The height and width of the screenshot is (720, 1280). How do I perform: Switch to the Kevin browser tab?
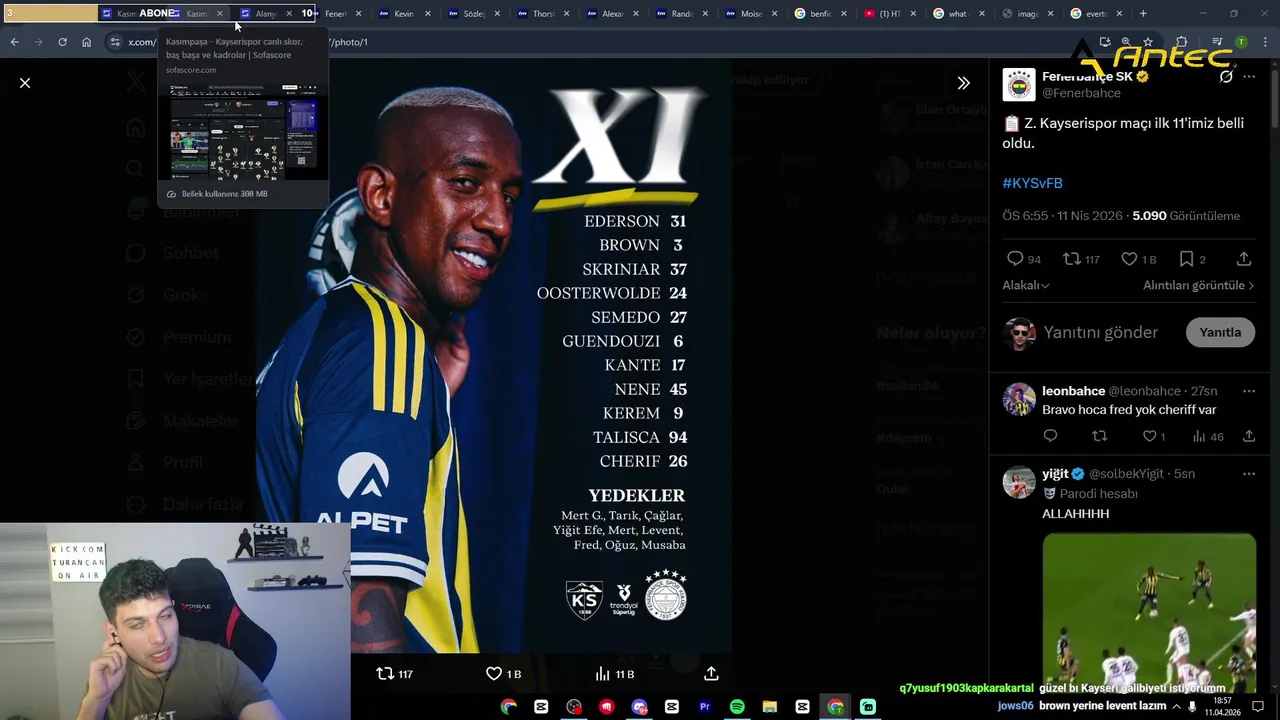(404, 14)
